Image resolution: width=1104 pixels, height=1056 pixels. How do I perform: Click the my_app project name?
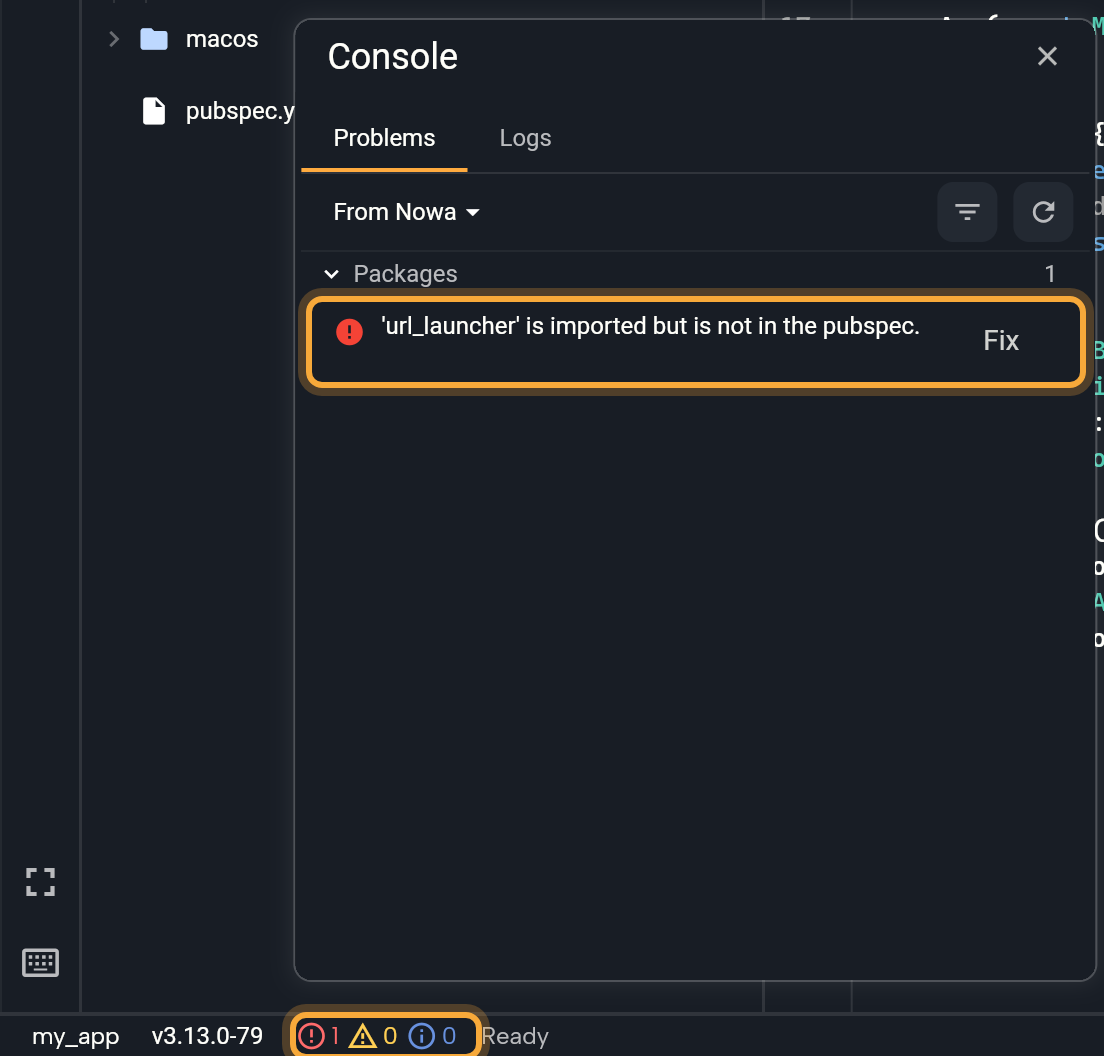pos(75,1036)
